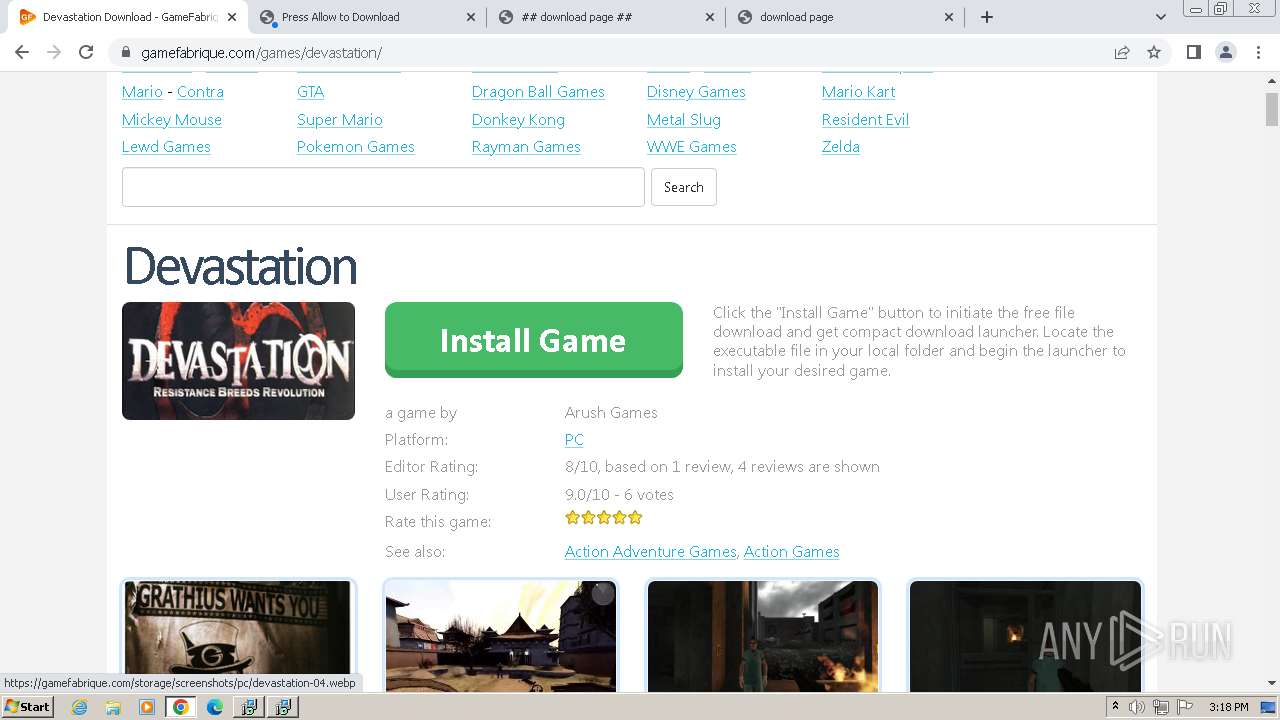Click the scrollbar down arrow
Screen dimensions: 1280x720
pos(1272,683)
